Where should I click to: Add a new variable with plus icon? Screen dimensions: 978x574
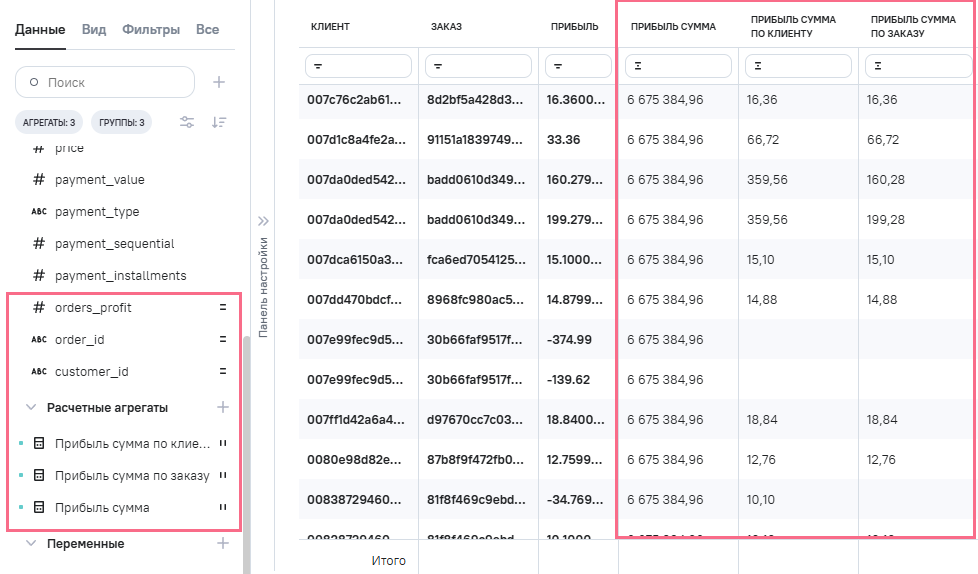point(223,543)
